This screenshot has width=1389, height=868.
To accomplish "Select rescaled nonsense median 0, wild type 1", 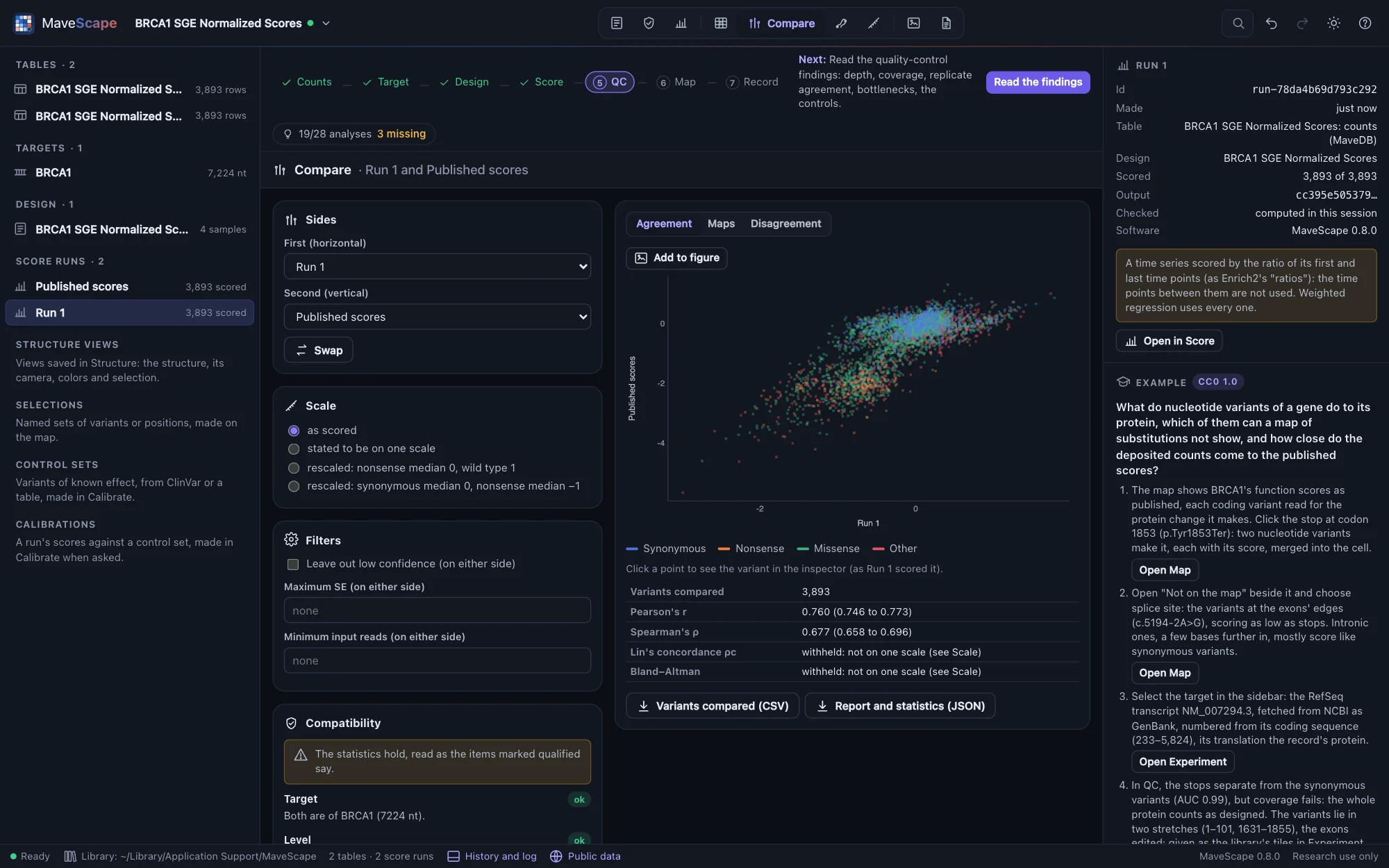I will [294, 468].
